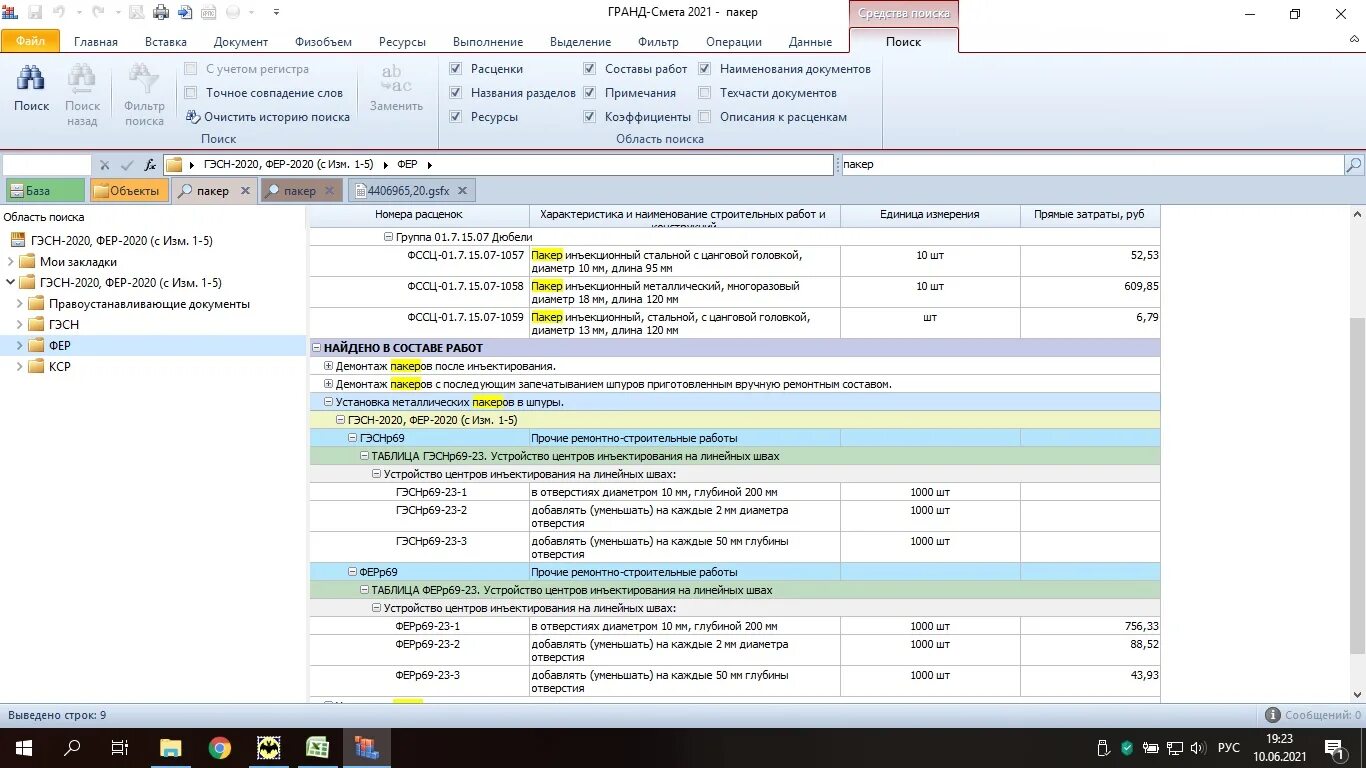Select the ФЕРр69-23-1 row code
Image resolution: width=1366 pixels, height=768 pixels.
pos(430,626)
